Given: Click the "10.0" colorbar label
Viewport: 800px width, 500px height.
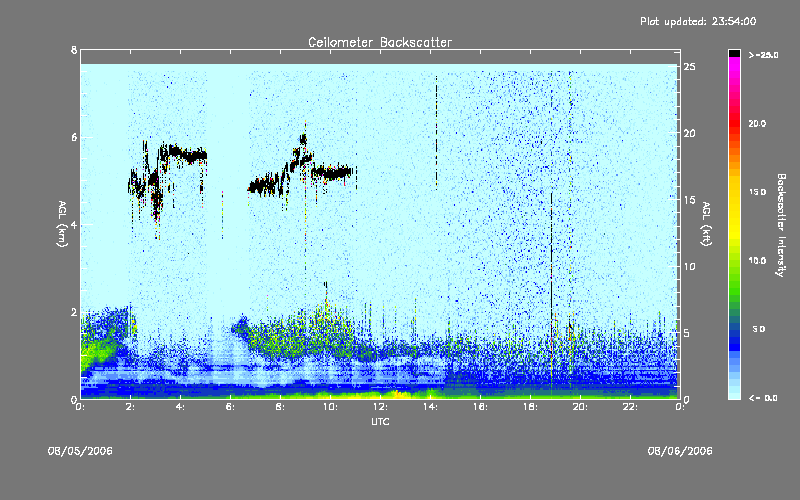Looking at the screenshot, I should click(757, 260).
